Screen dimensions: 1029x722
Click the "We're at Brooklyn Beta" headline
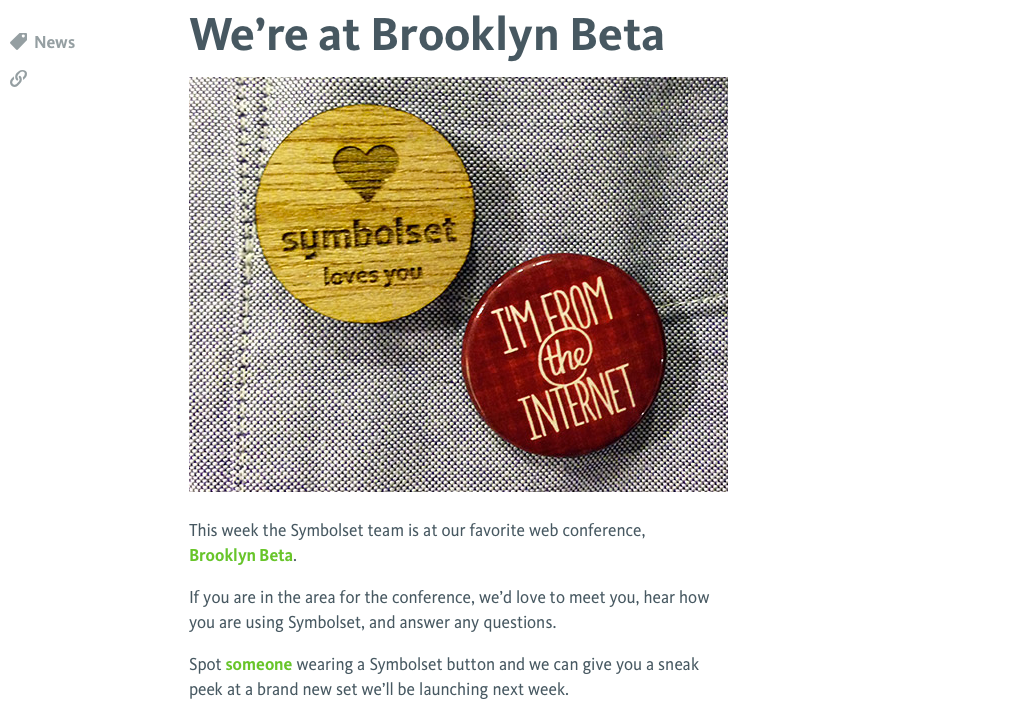click(426, 34)
